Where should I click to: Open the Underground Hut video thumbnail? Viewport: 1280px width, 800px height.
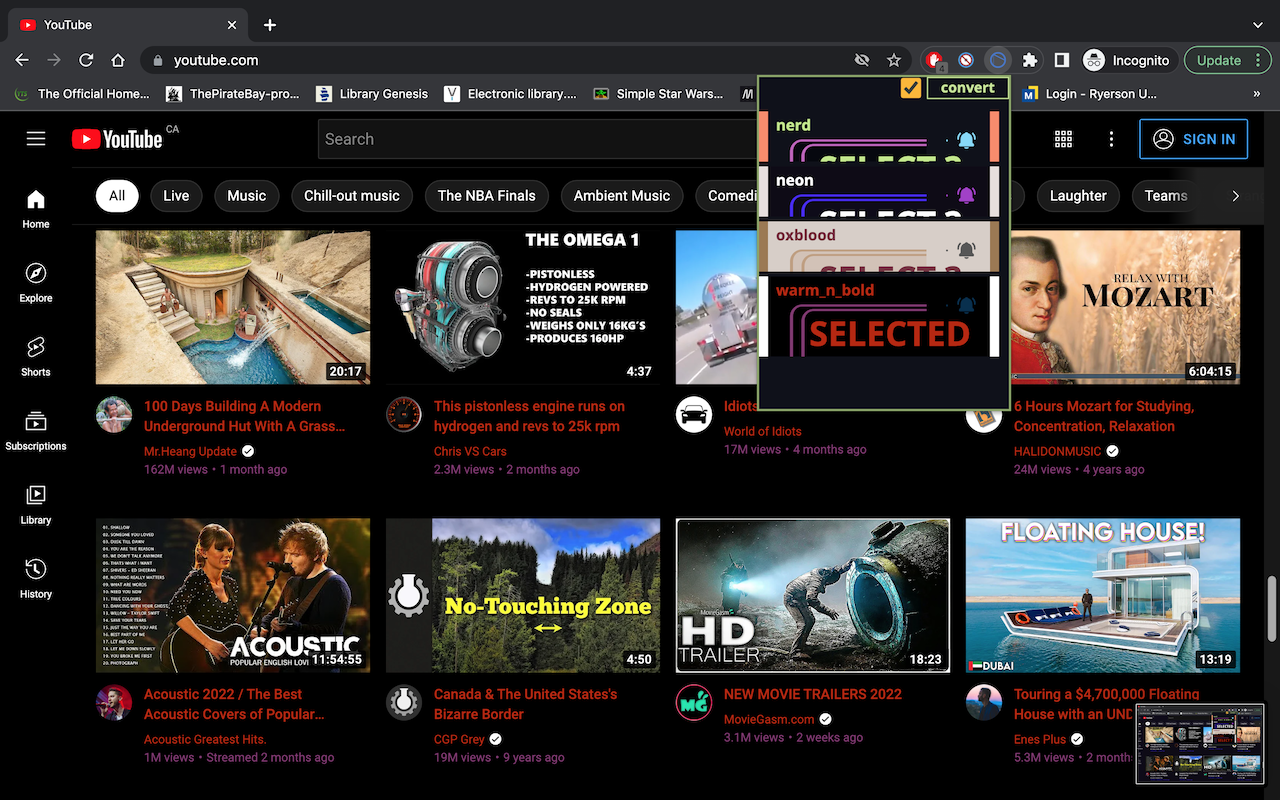[x=233, y=308]
